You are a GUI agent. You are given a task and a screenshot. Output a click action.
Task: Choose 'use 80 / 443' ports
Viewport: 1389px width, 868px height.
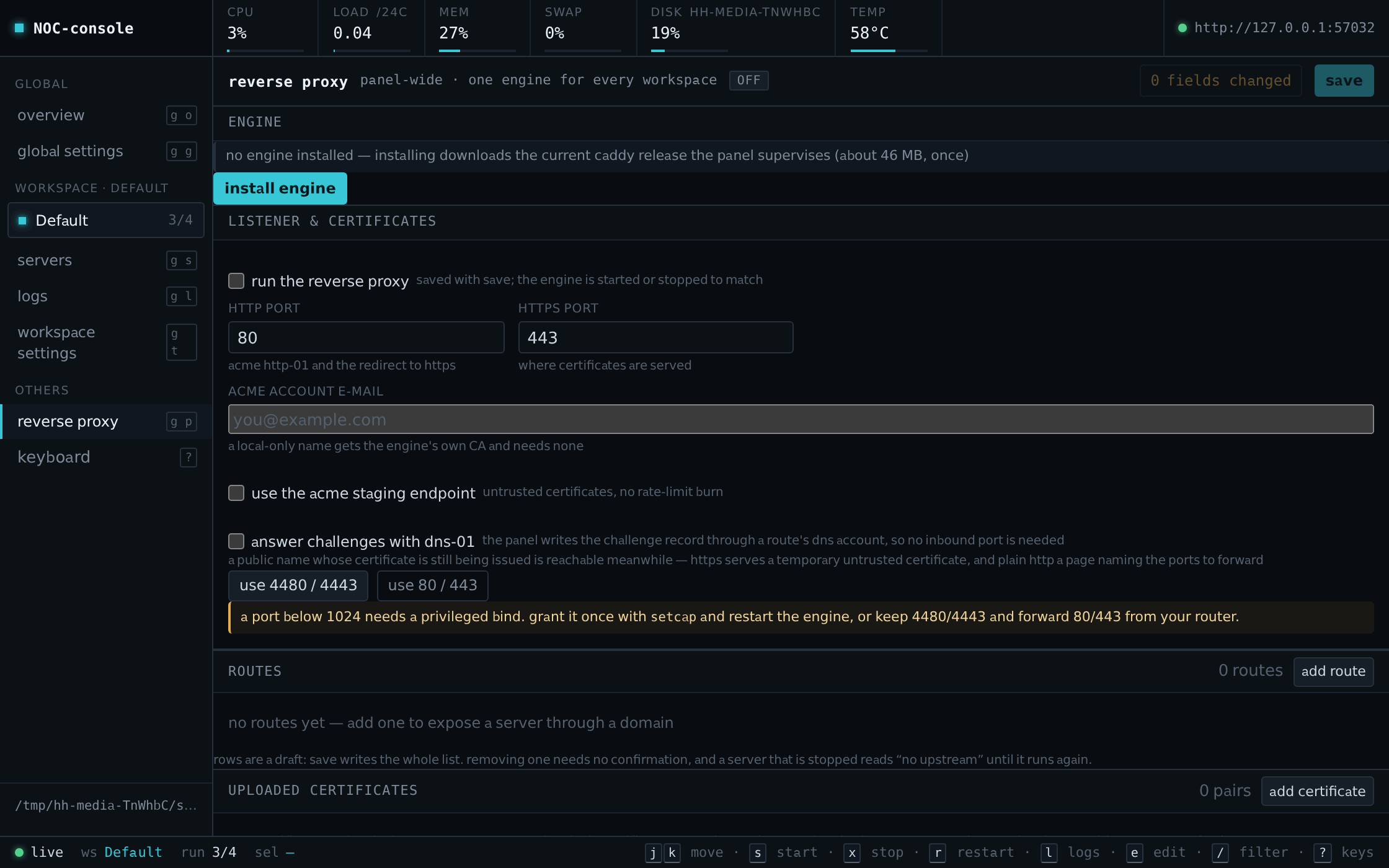point(433,586)
